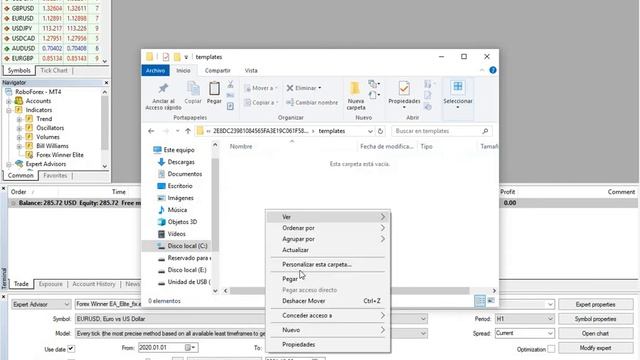The image size is (640, 360).
Task: Click the Pin to Quick Access (Anclar al Acceso rápido) icon
Action: (163, 88)
